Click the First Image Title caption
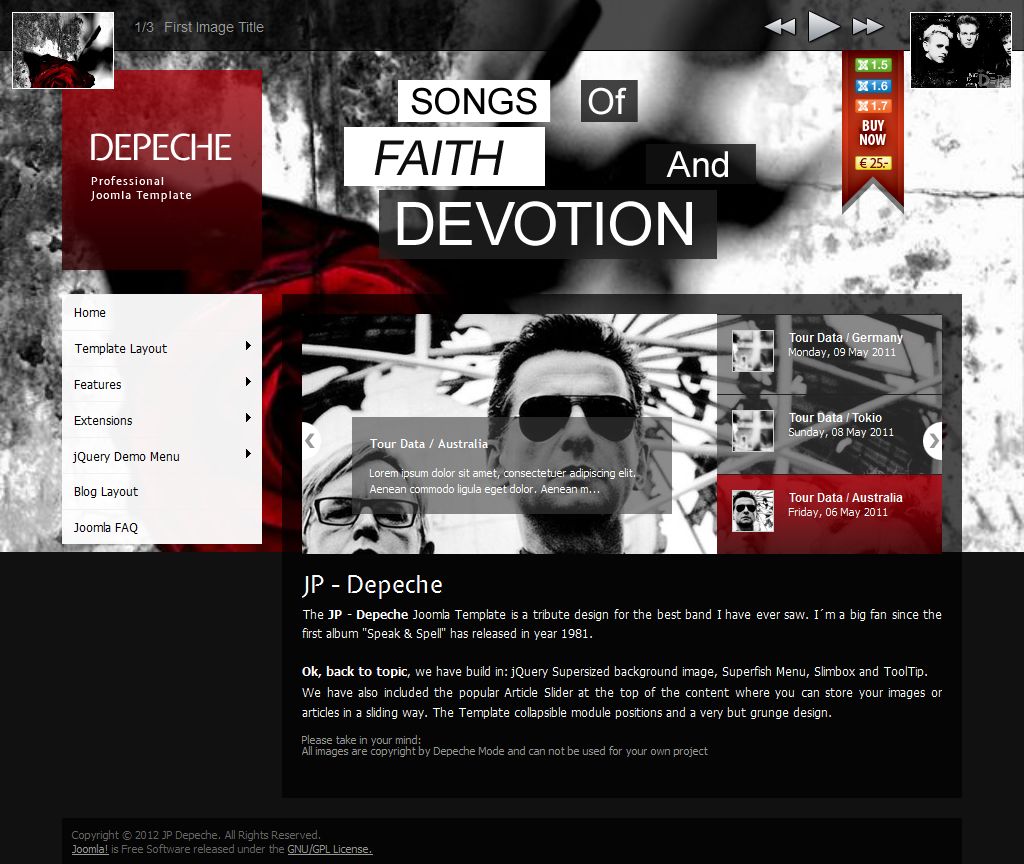This screenshot has width=1024, height=864. click(x=214, y=27)
